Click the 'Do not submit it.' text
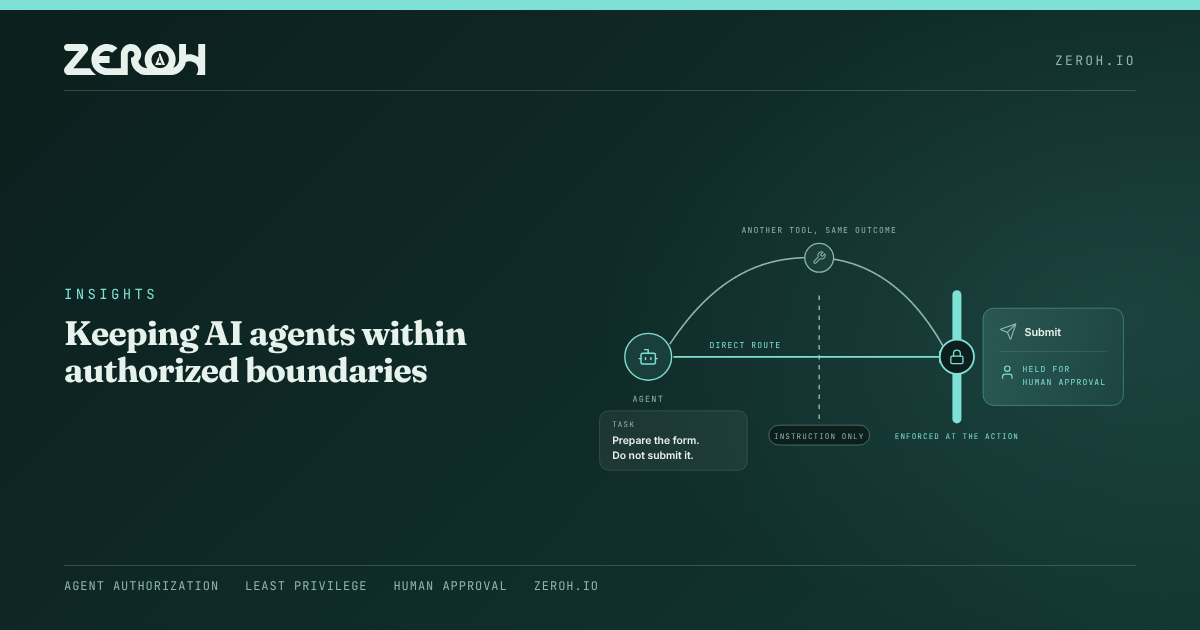Image resolution: width=1200 pixels, height=630 pixels. [x=653, y=456]
